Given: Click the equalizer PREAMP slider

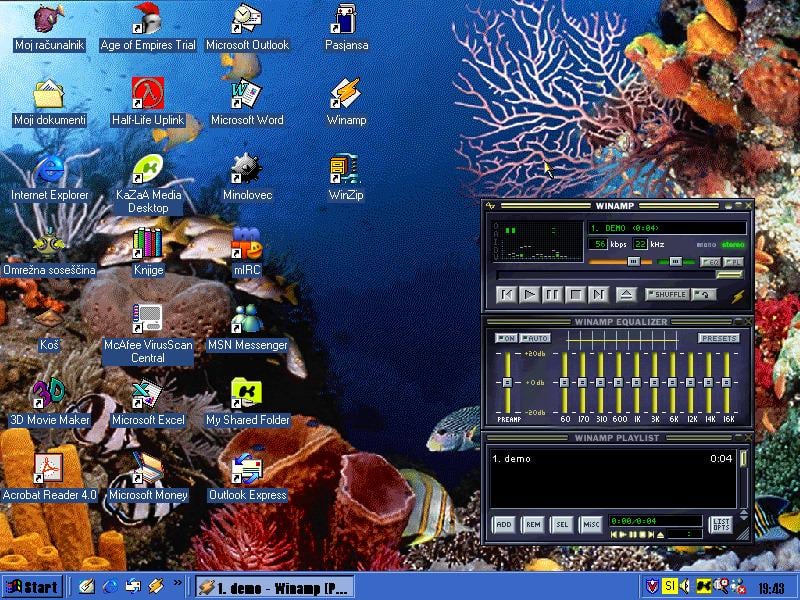Looking at the screenshot, I should point(507,382).
